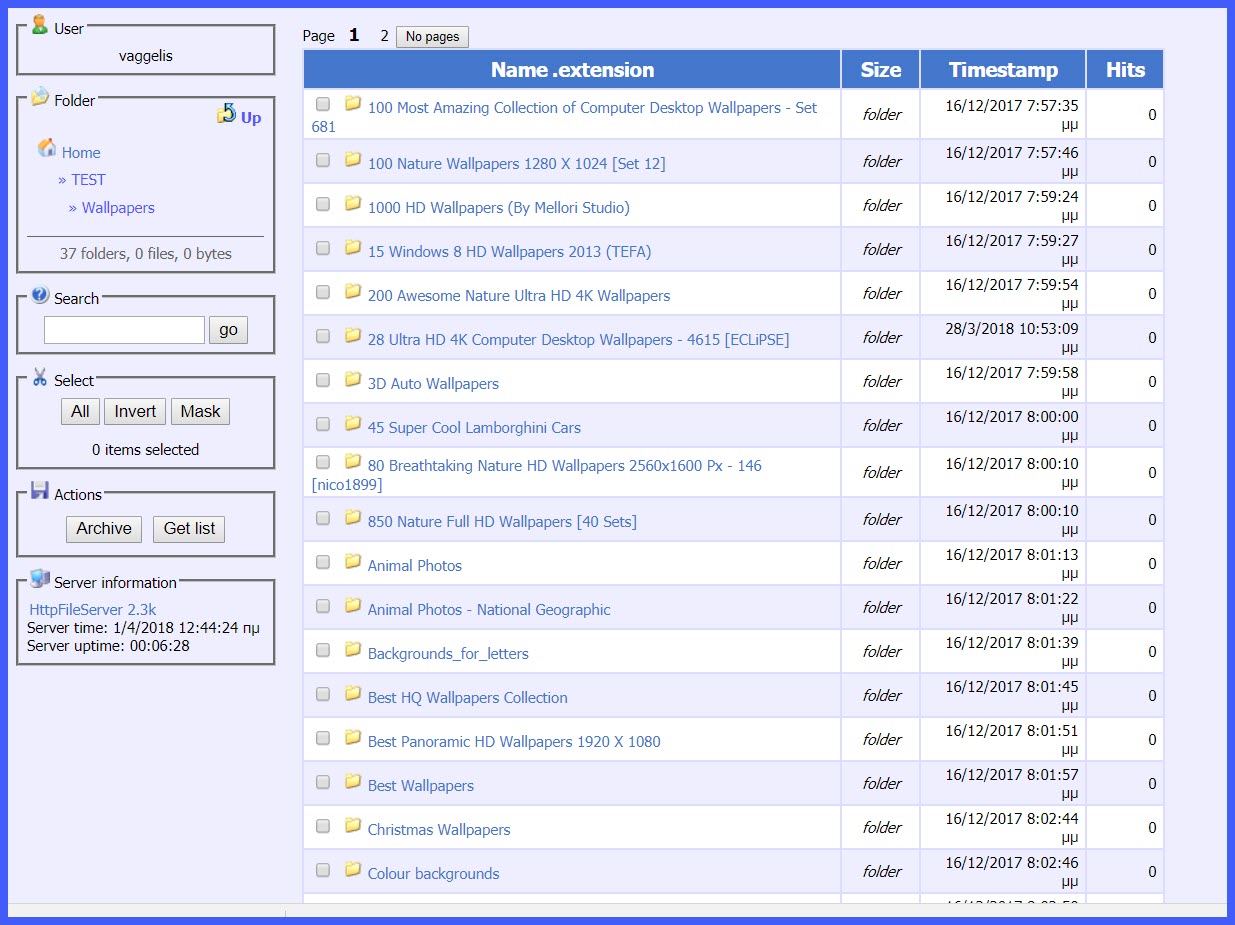Click inside the search input field
The height and width of the screenshot is (925, 1235).
coord(122,329)
